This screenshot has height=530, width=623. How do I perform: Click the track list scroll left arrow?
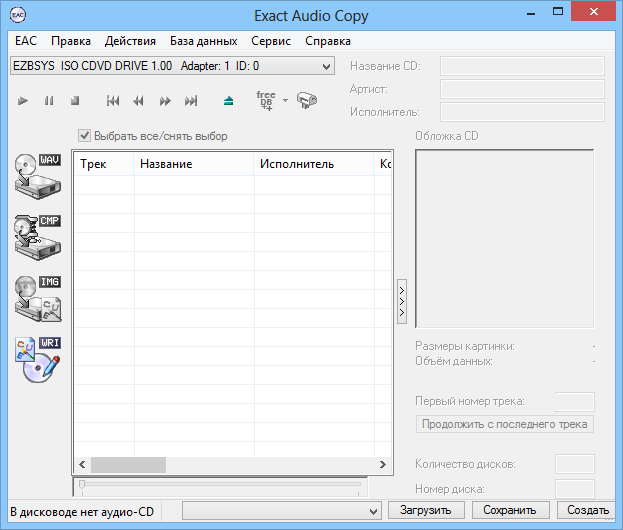coord(82,465)
